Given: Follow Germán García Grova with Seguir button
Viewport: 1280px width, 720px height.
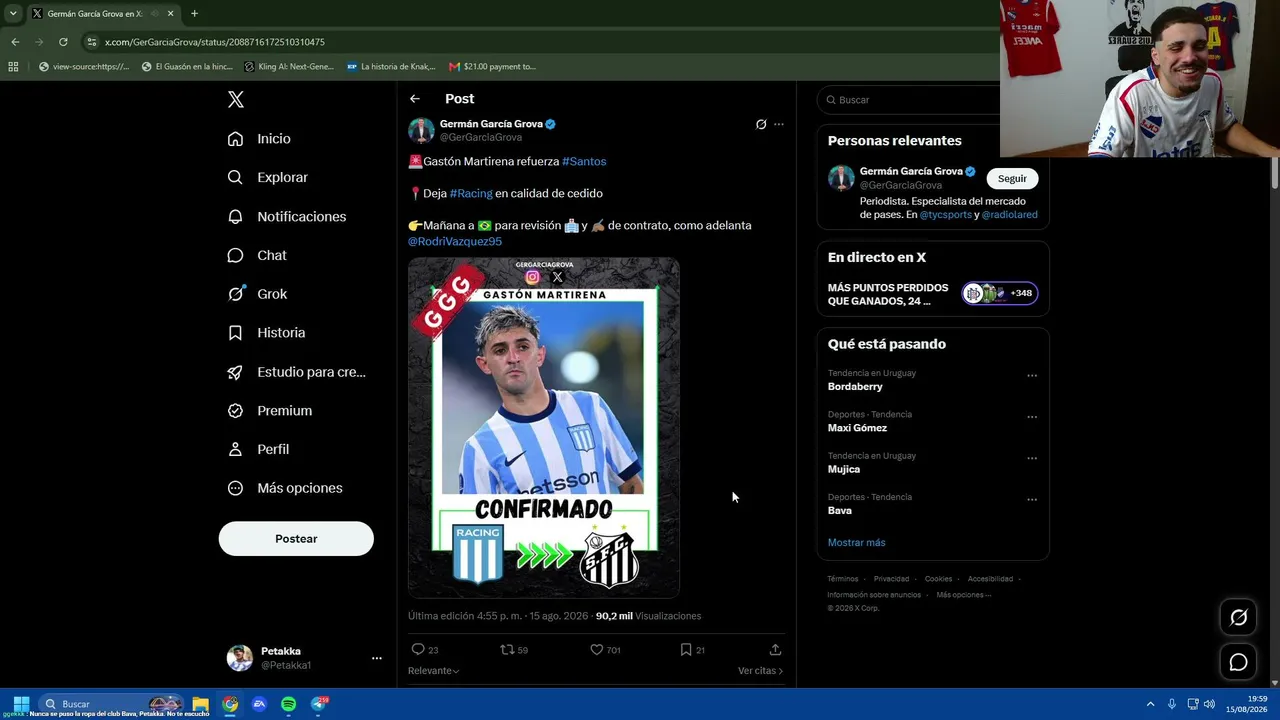Looking at the screenshot, I should point(1012,178).
